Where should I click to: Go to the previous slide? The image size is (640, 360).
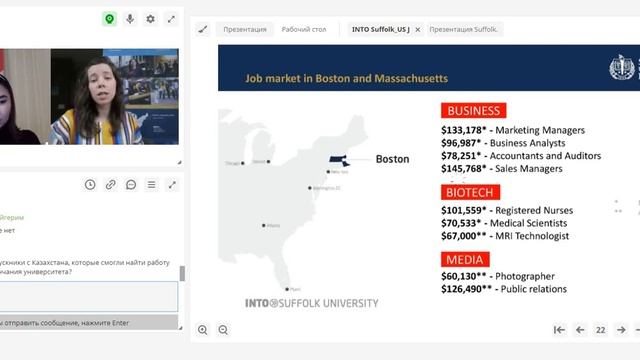(x=580, y=330)
